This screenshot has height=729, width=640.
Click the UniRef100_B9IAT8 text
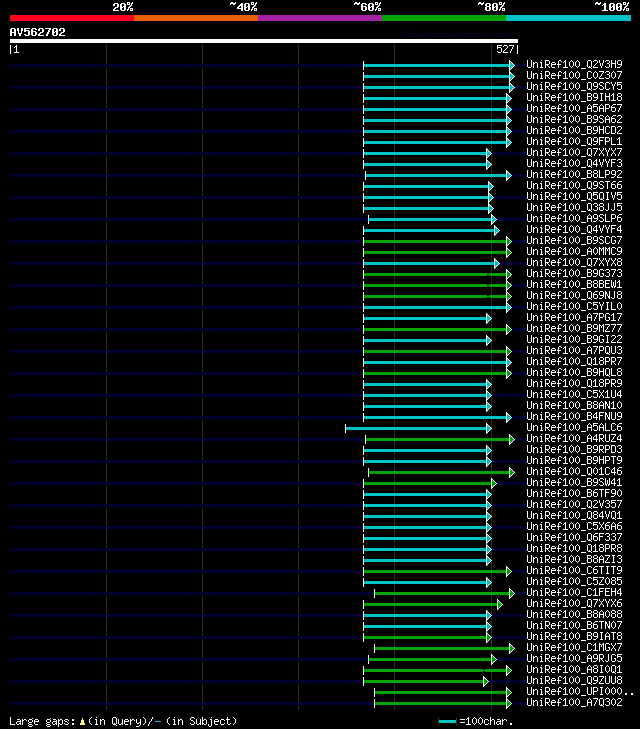[574, 636]
